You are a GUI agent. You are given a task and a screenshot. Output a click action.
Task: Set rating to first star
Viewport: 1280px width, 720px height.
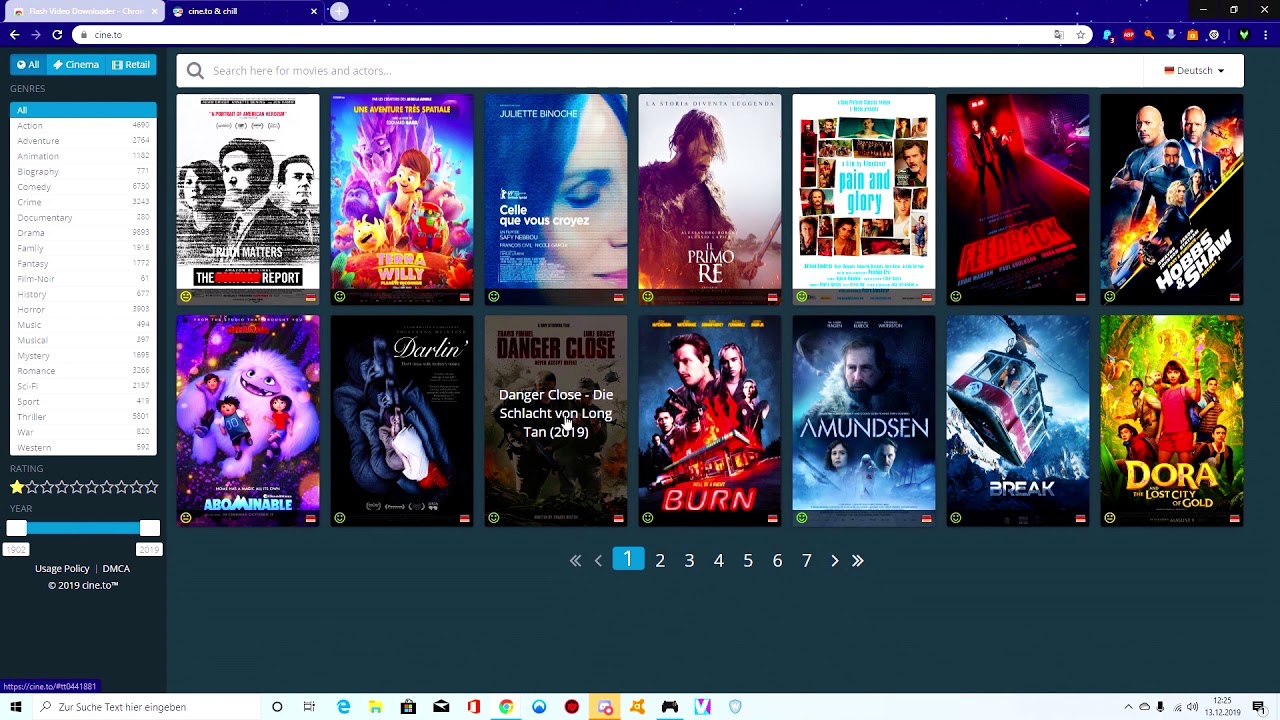point(17,488)
